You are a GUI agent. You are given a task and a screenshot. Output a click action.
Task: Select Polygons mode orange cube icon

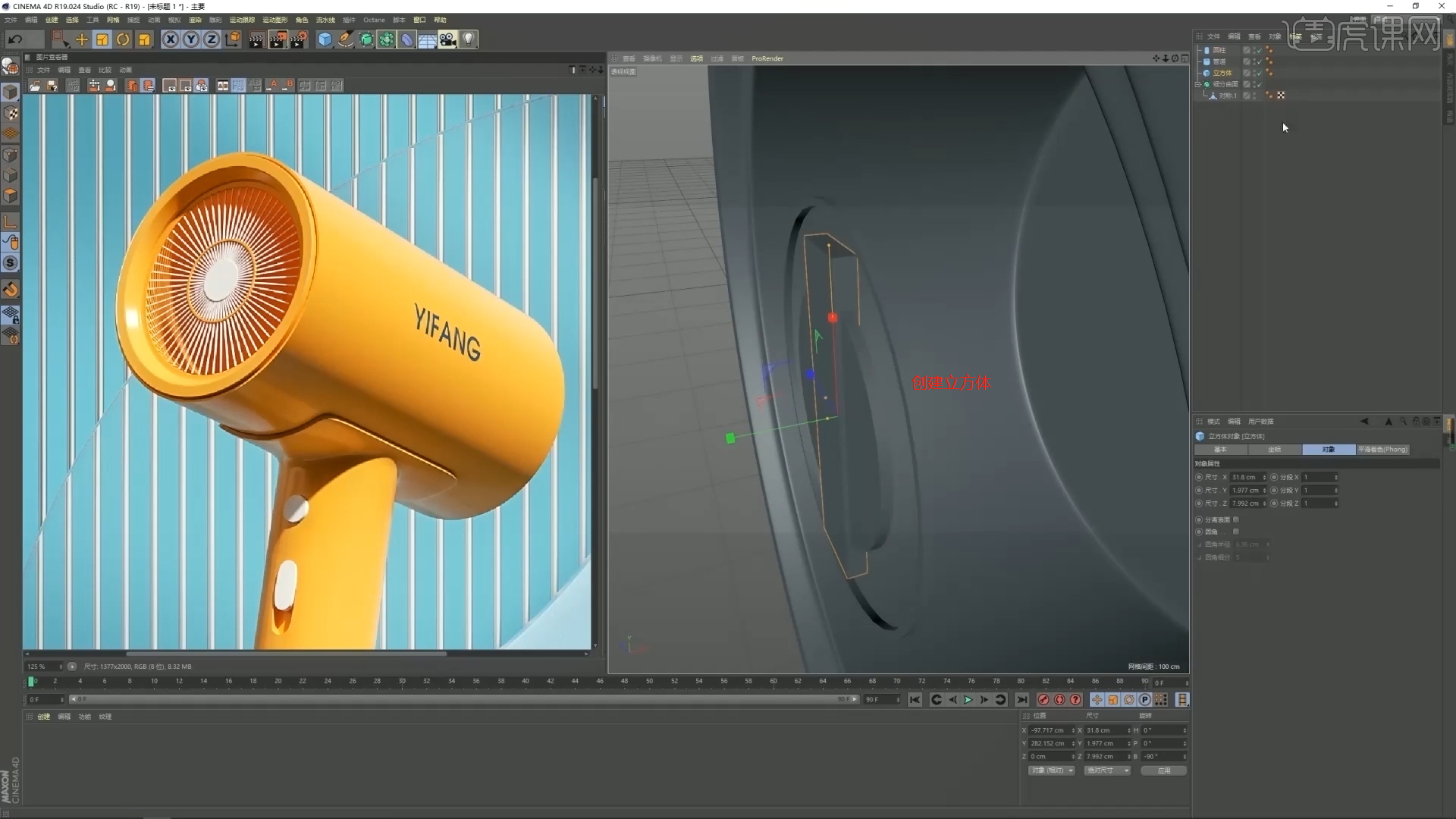click(x=11, y=196)
